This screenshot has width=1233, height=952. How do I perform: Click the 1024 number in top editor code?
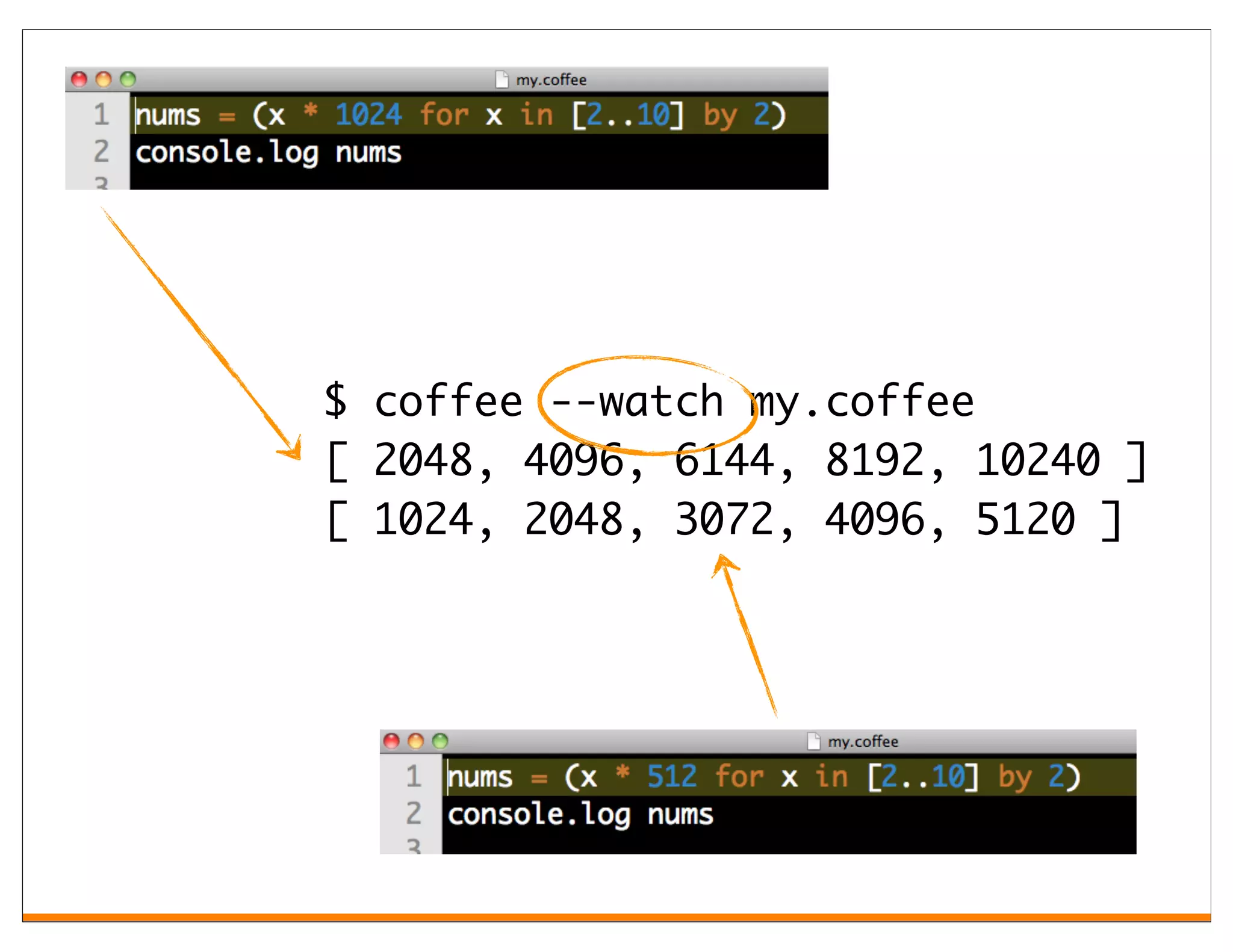(x=368, y=114)
